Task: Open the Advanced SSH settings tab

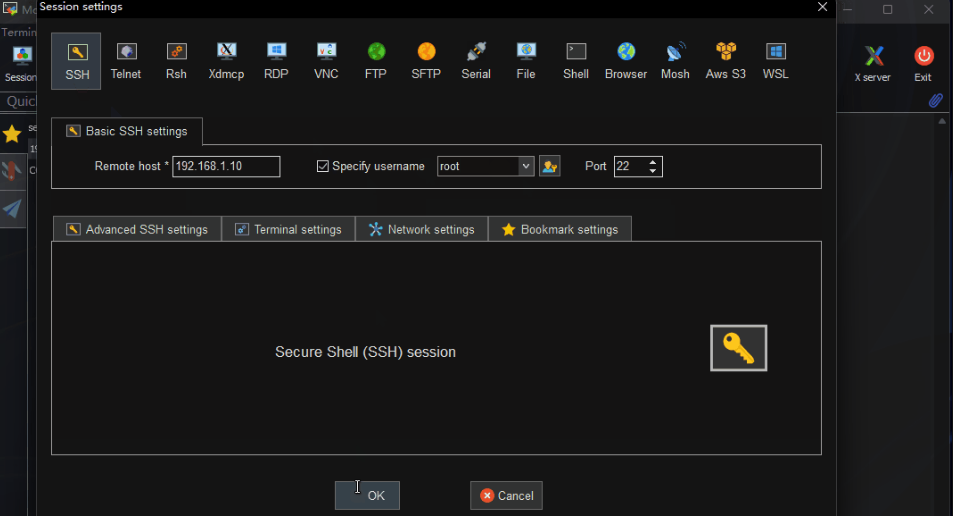Action: click(137, 229)
